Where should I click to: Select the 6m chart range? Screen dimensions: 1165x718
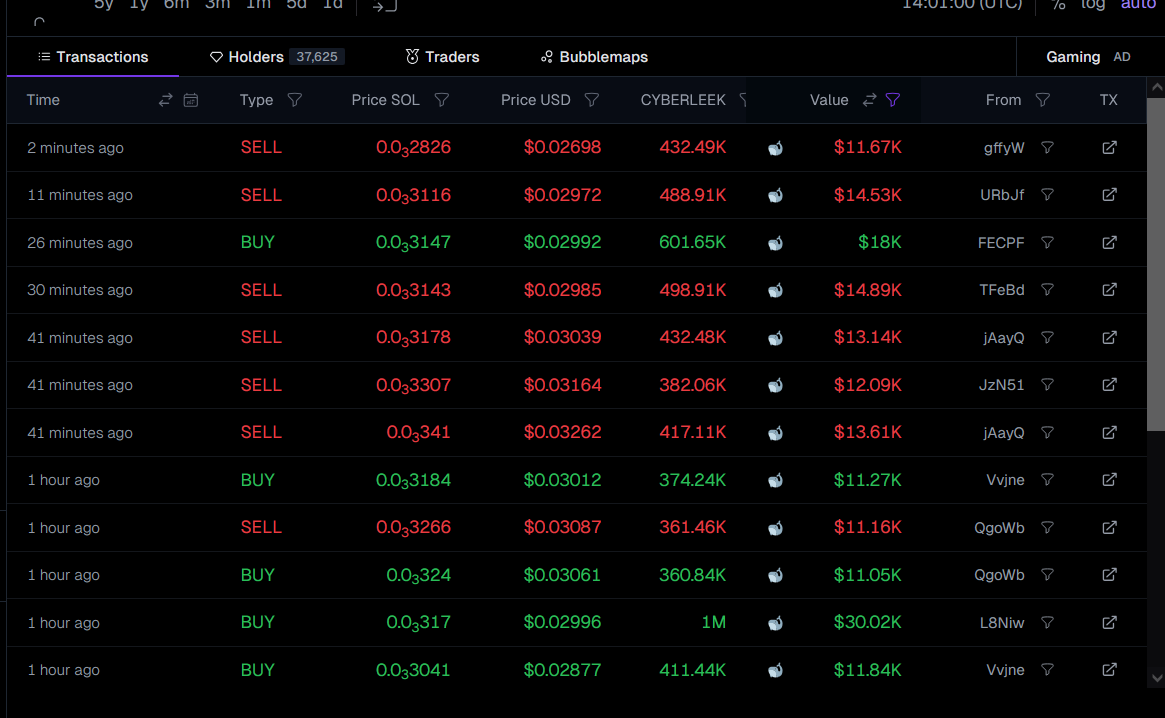pyautogui.click(x=177, y=4)
